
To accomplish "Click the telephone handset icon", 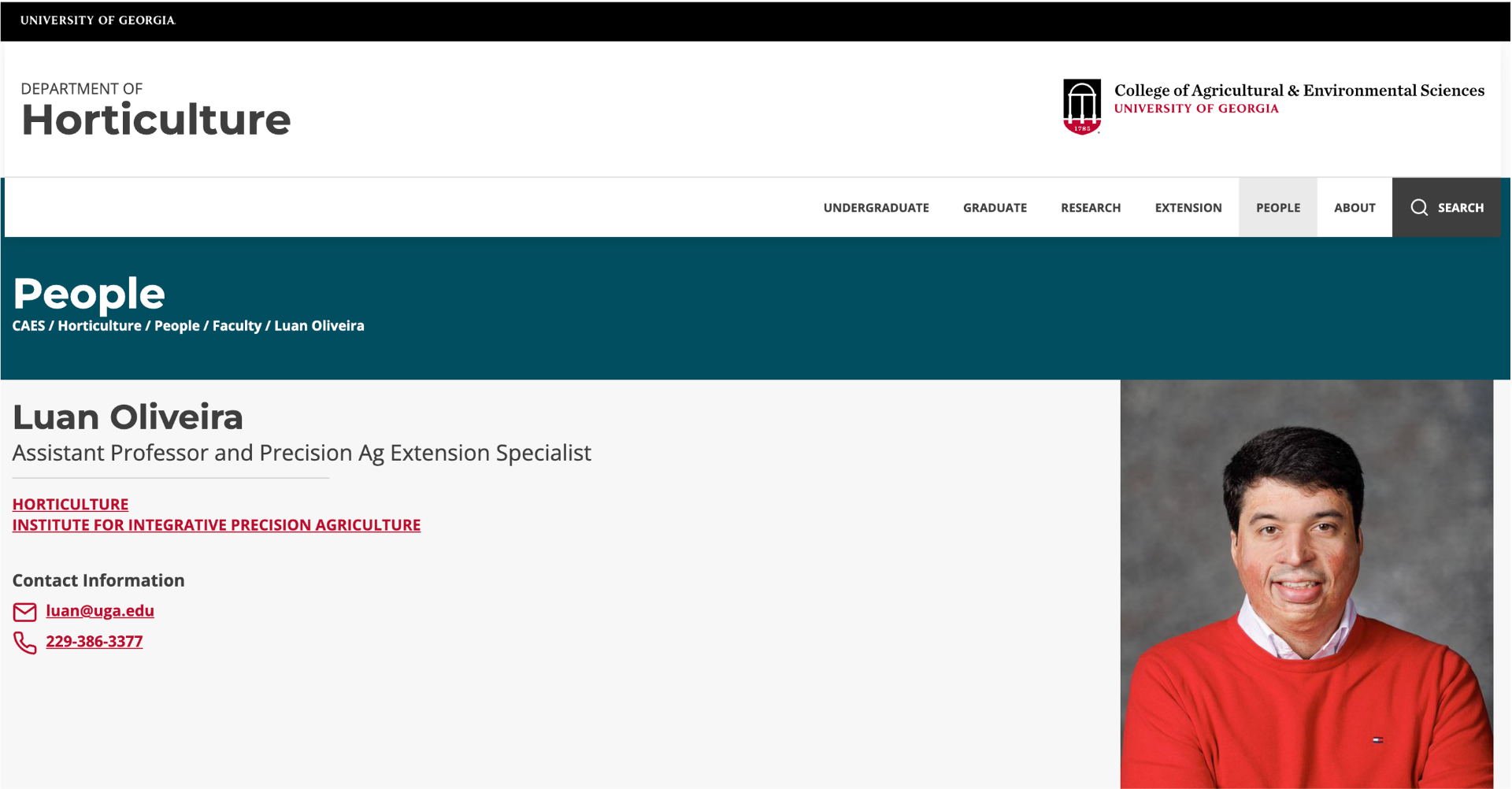I will 24,643.
